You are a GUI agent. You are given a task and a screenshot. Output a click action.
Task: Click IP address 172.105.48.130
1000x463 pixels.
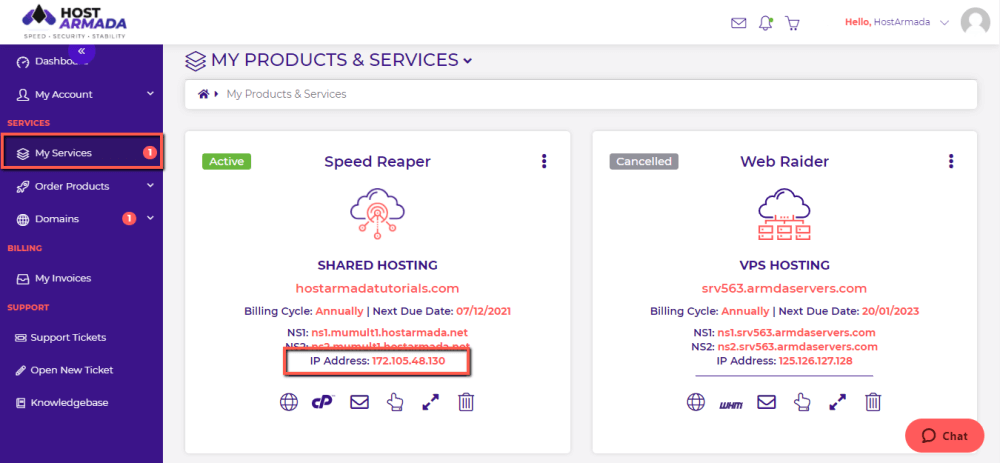pos(408,361)
